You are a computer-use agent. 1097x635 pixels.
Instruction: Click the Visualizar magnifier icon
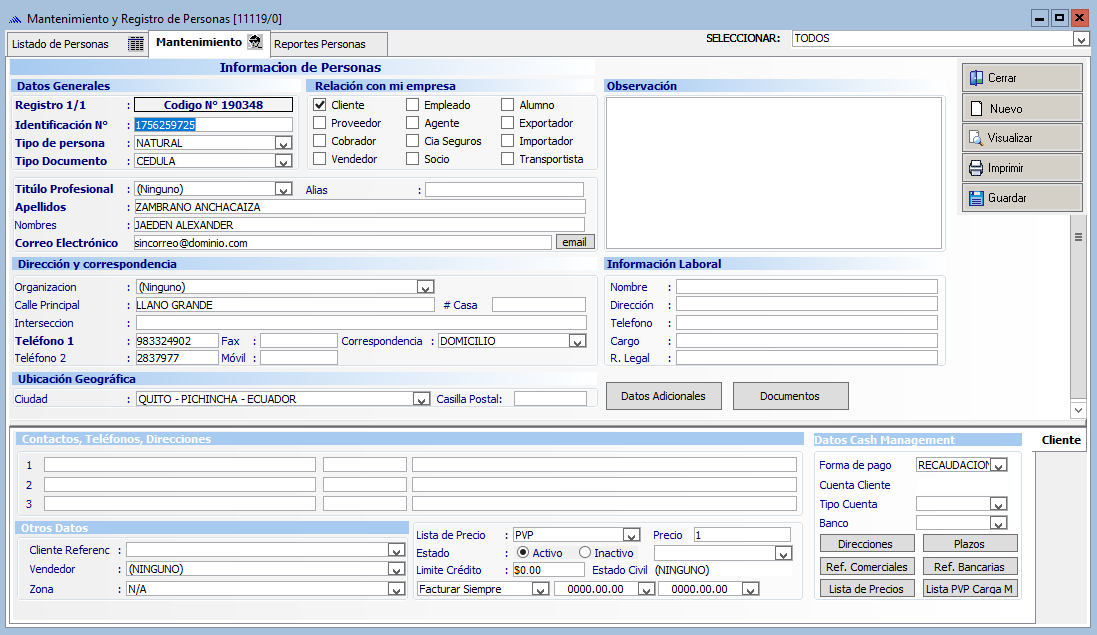[976, 138]
